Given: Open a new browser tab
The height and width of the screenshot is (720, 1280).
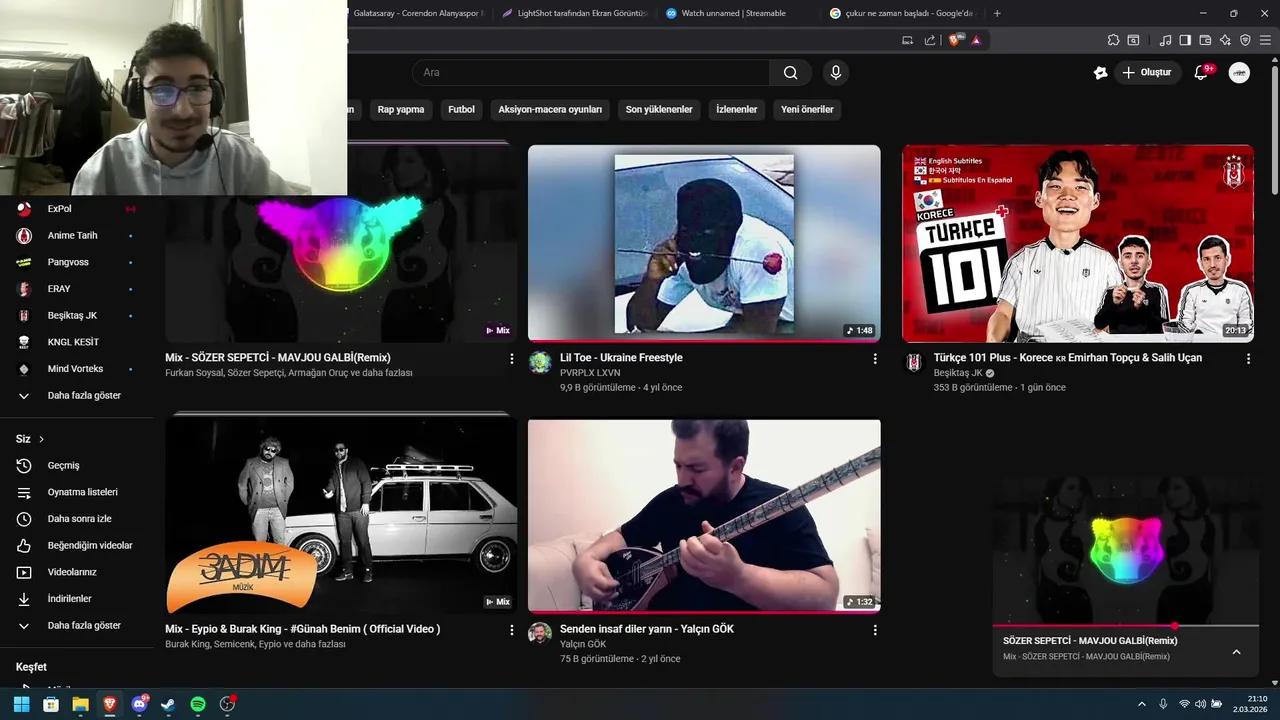Looking at the screenshot, I should coord(997,13).
